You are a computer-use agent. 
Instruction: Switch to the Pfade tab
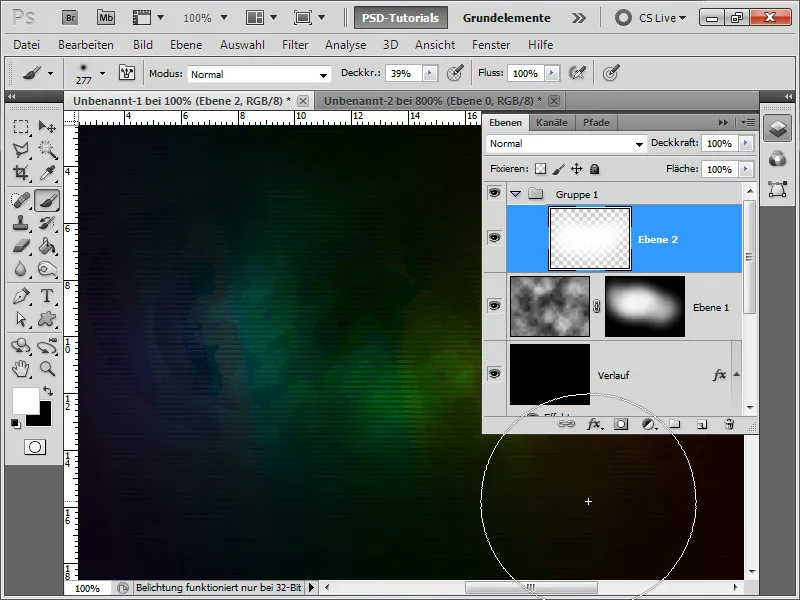tap(596, 122)
